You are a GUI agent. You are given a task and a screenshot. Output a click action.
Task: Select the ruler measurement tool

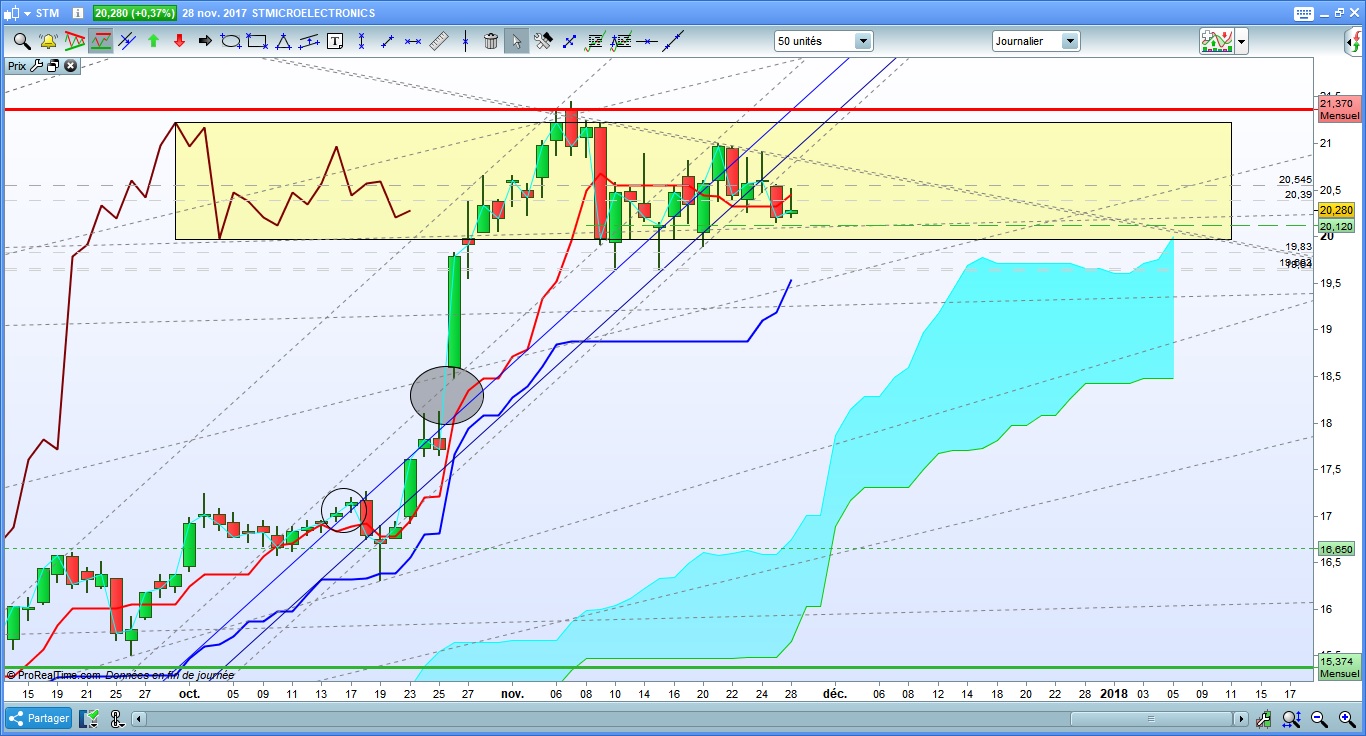(439, 41)
